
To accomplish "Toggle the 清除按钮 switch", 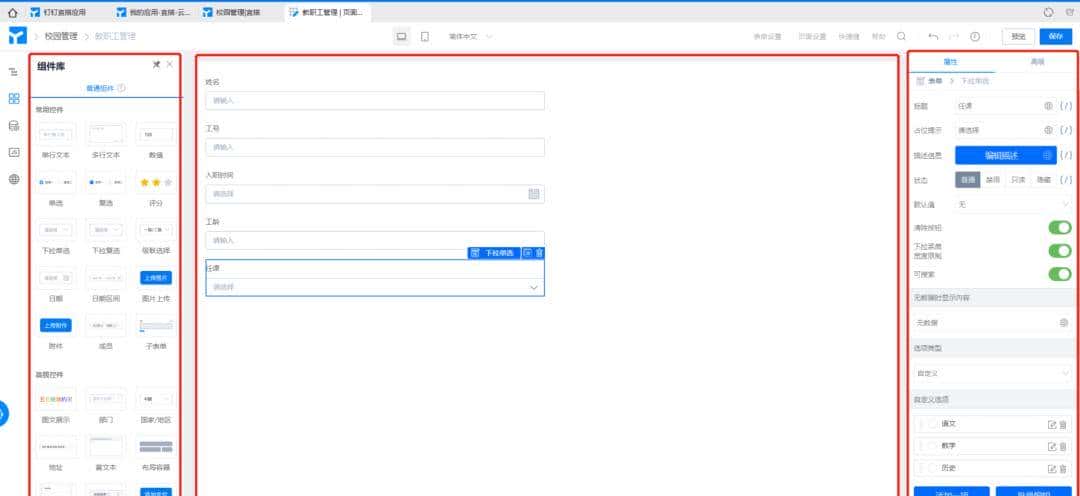I will click(x=1059, y=227).
